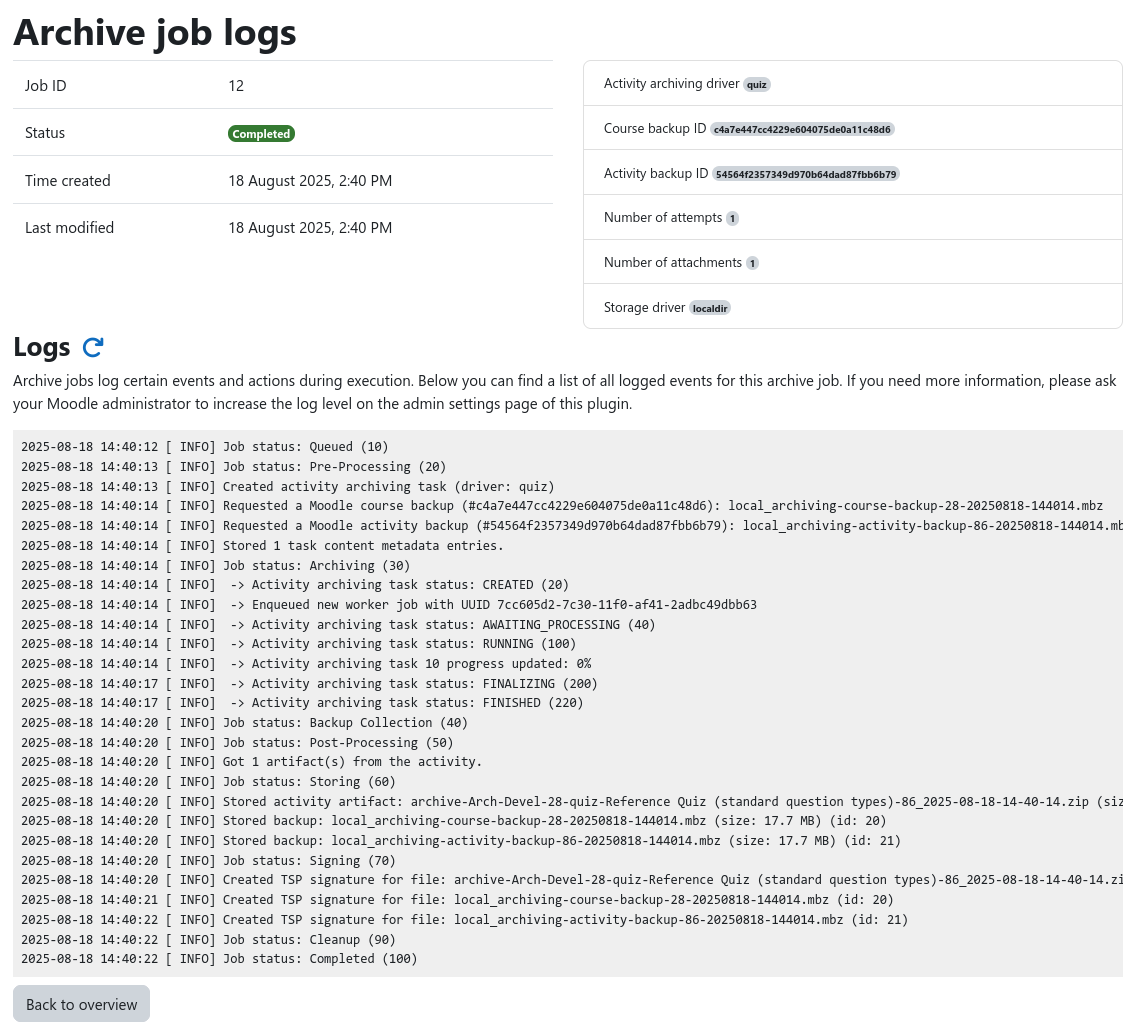
Task: Click log line Got 1 artifact(s) from the activity
Action: (x=252, y=761)
